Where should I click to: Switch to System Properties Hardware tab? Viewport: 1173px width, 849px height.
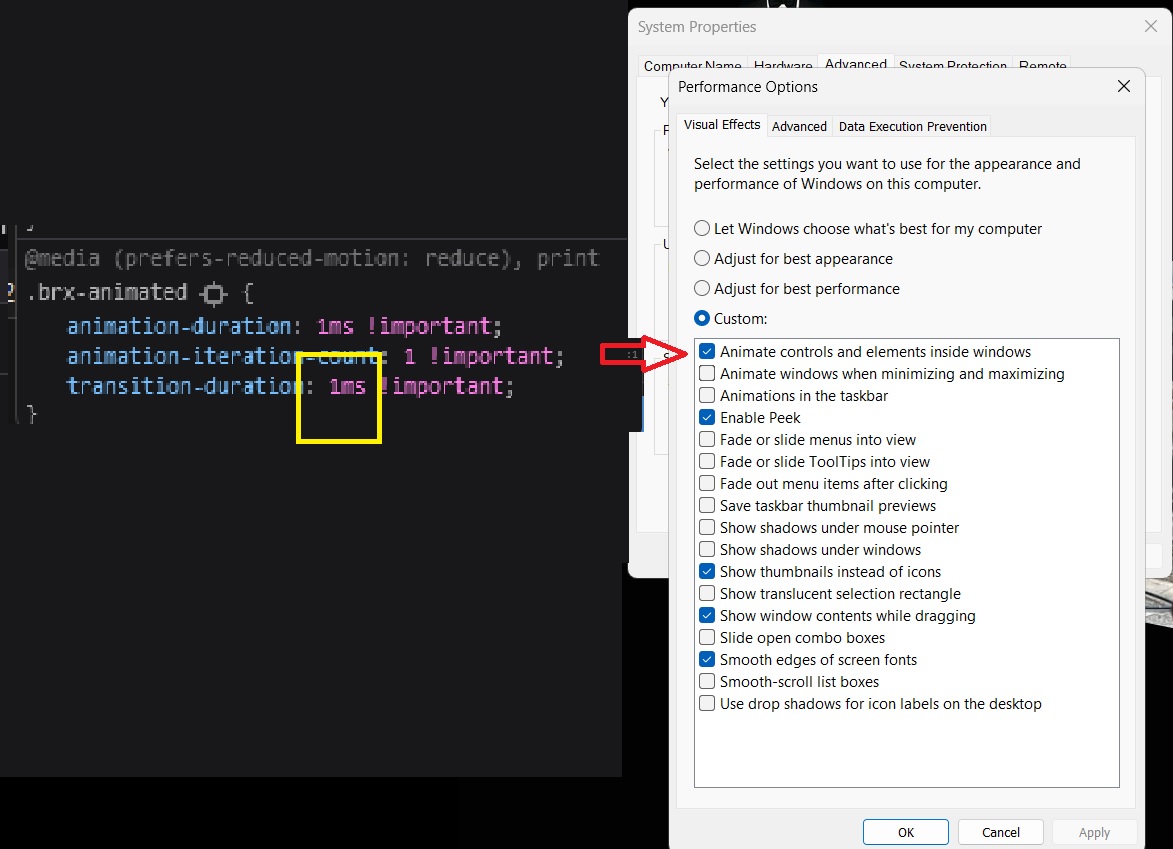coord(783,66)
